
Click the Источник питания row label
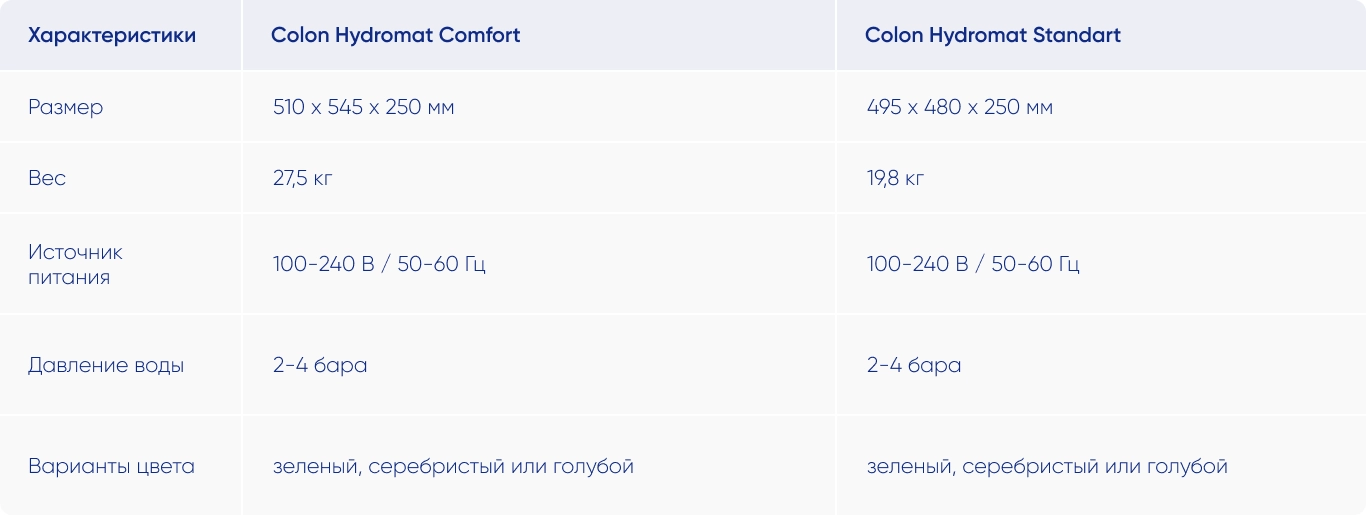point(76,265)
